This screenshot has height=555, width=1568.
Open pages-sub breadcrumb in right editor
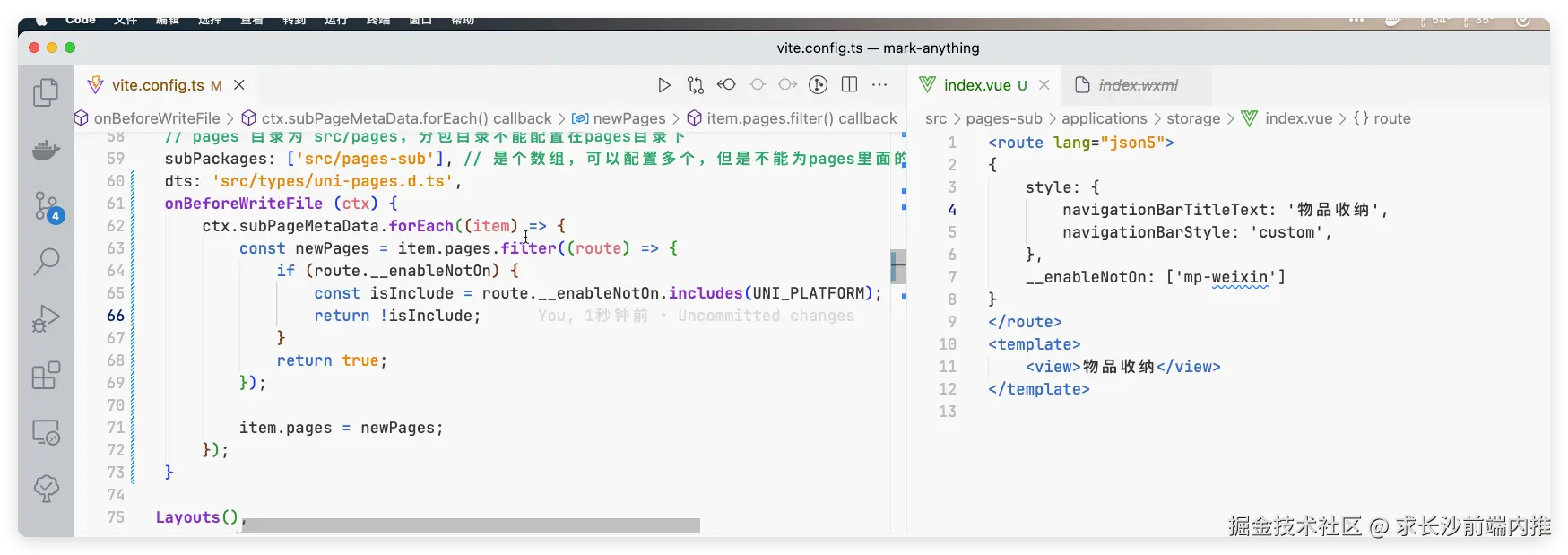(1004, 118)
